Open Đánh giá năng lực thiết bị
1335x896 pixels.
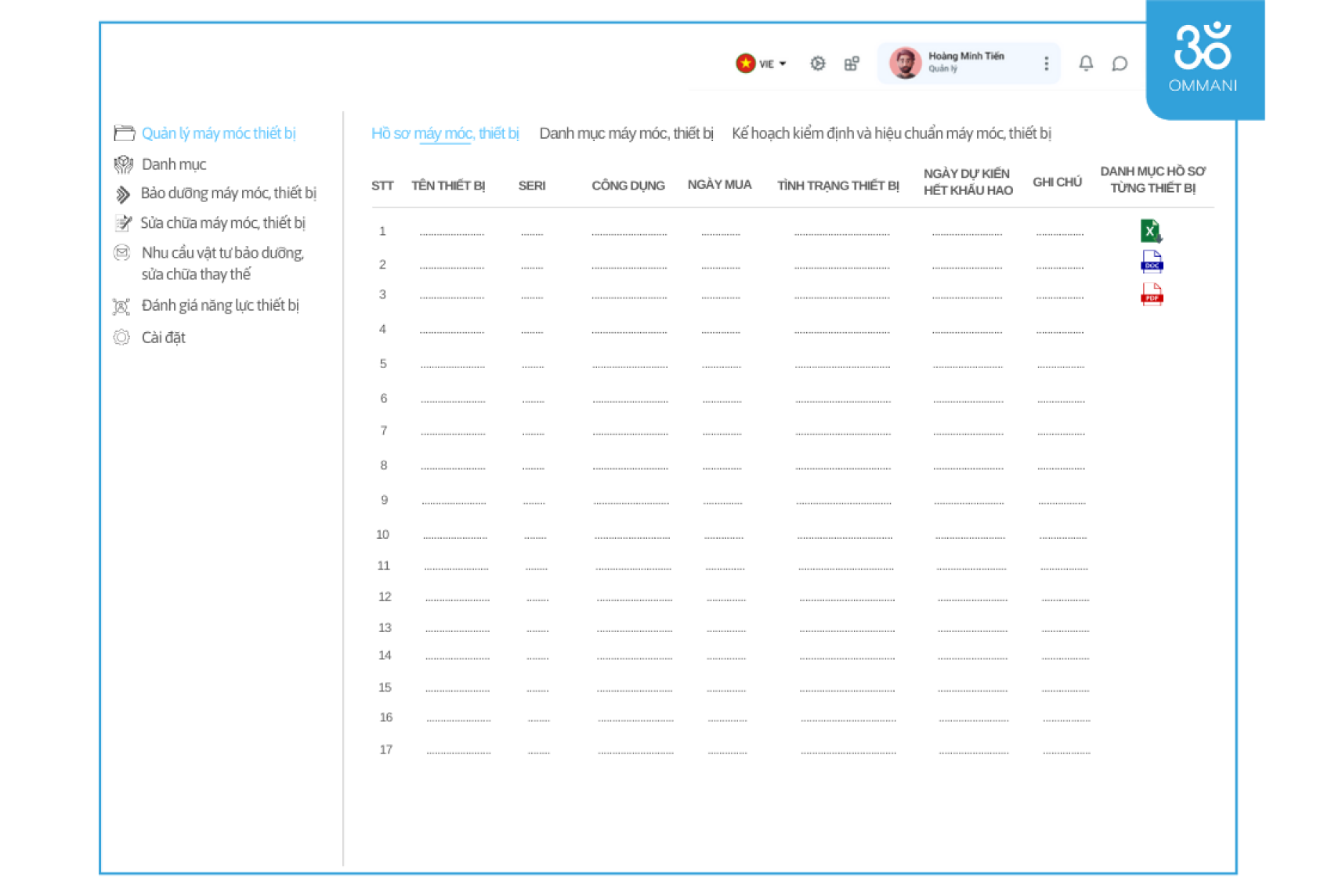pyautogui.click(x=219, y=305)
